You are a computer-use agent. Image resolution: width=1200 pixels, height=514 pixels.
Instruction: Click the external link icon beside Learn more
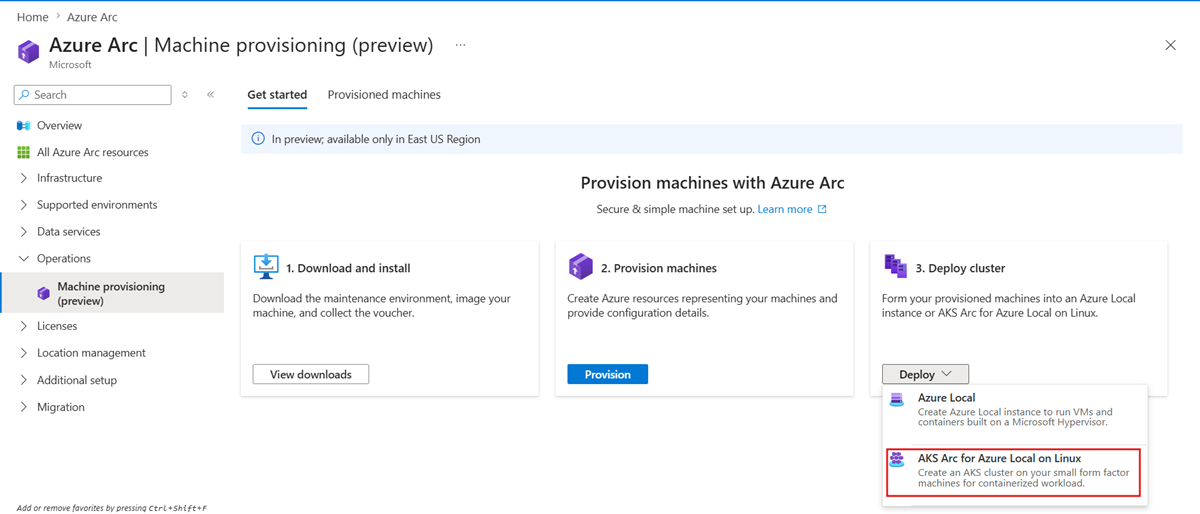pos(822,210)
